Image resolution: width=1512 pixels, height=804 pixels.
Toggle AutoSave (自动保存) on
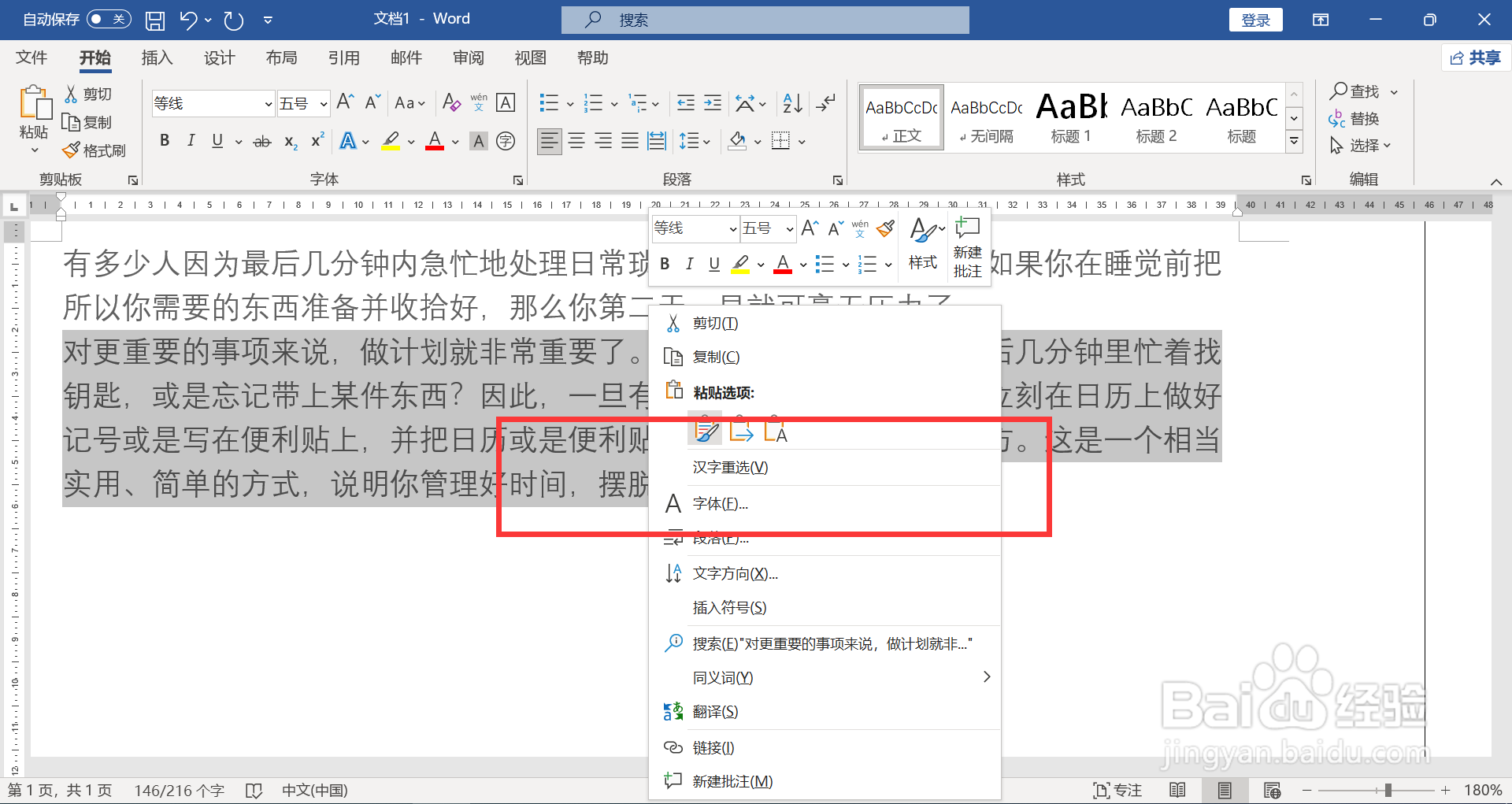pos(109,19)
